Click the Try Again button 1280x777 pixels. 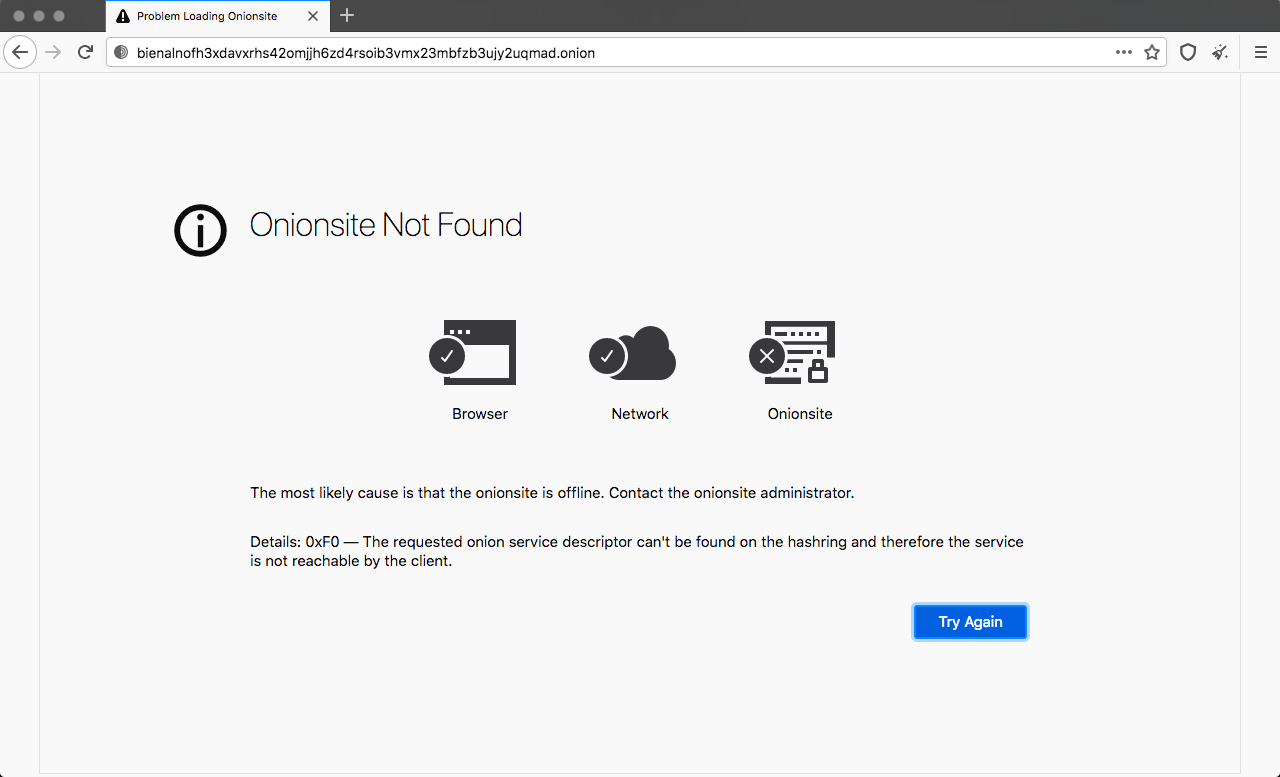[x=970, y=622]
